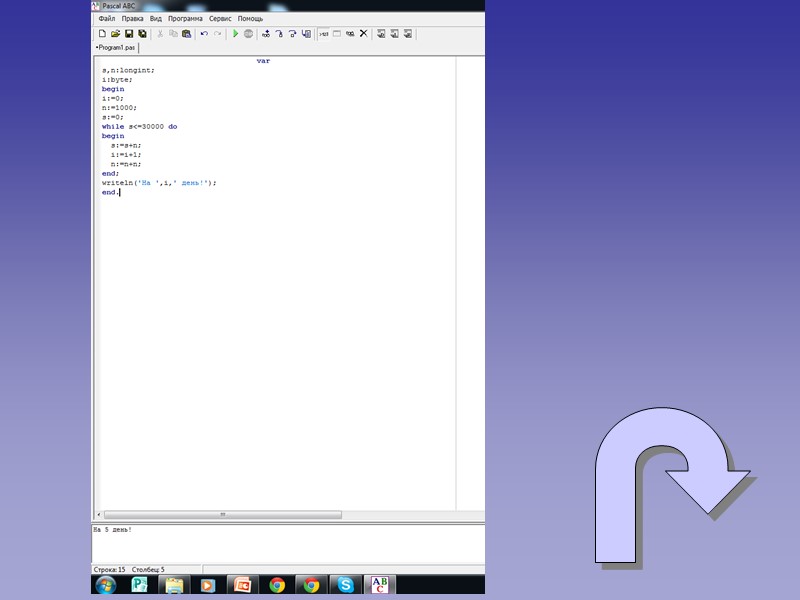Toggle the input/output '>123' window icon

(323, 34)
